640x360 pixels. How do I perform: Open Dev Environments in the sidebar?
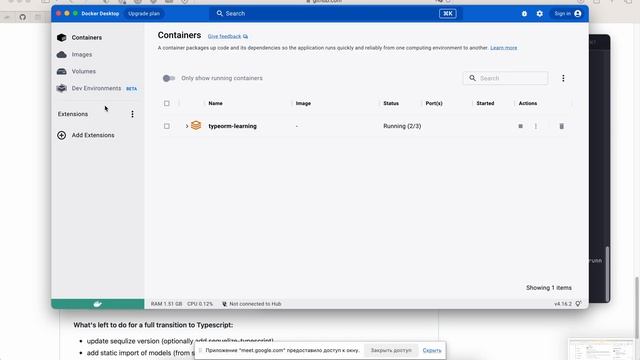click(x=97, y=88)
